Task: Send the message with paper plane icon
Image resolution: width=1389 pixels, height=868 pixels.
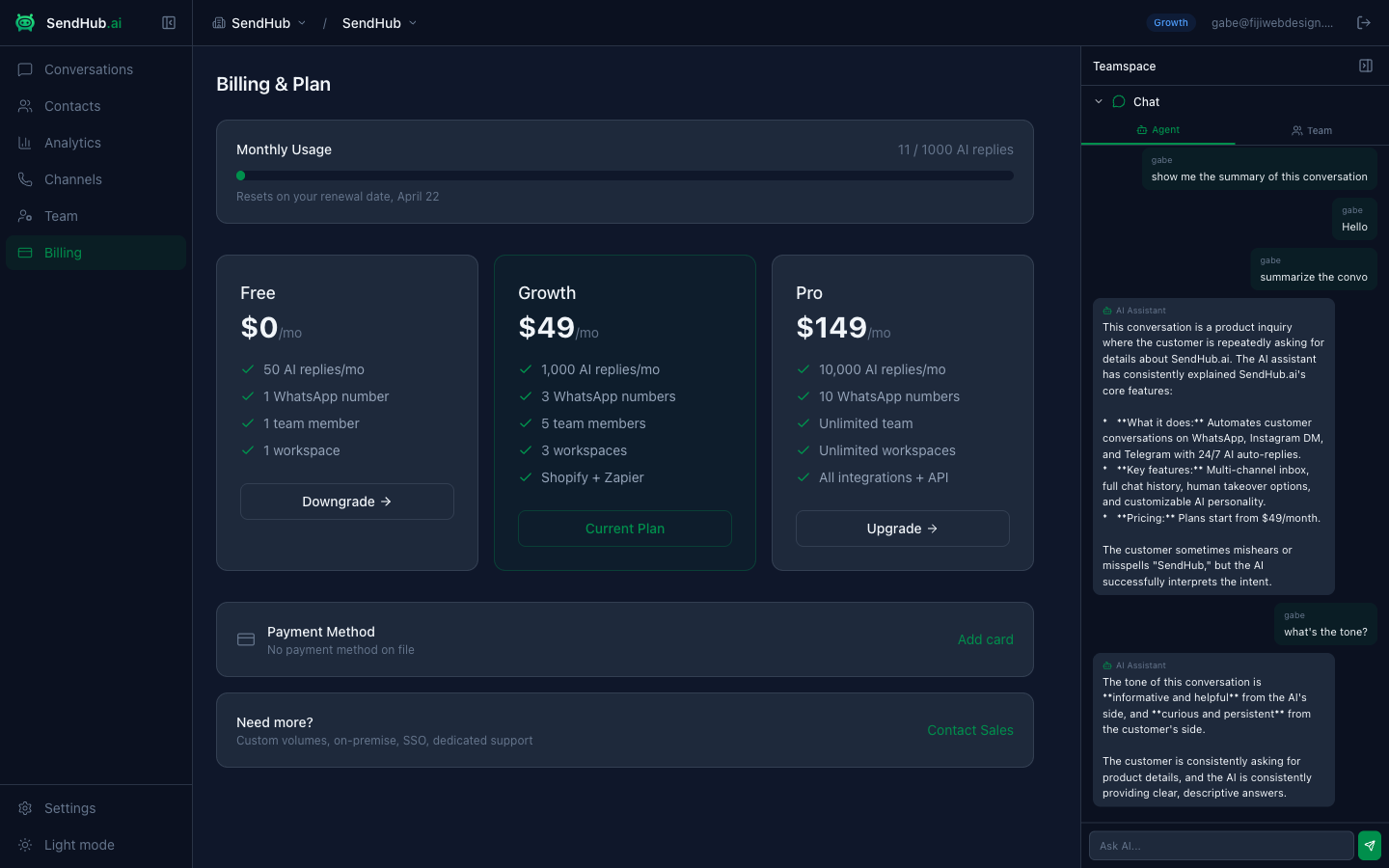Action: (1370, 846)
